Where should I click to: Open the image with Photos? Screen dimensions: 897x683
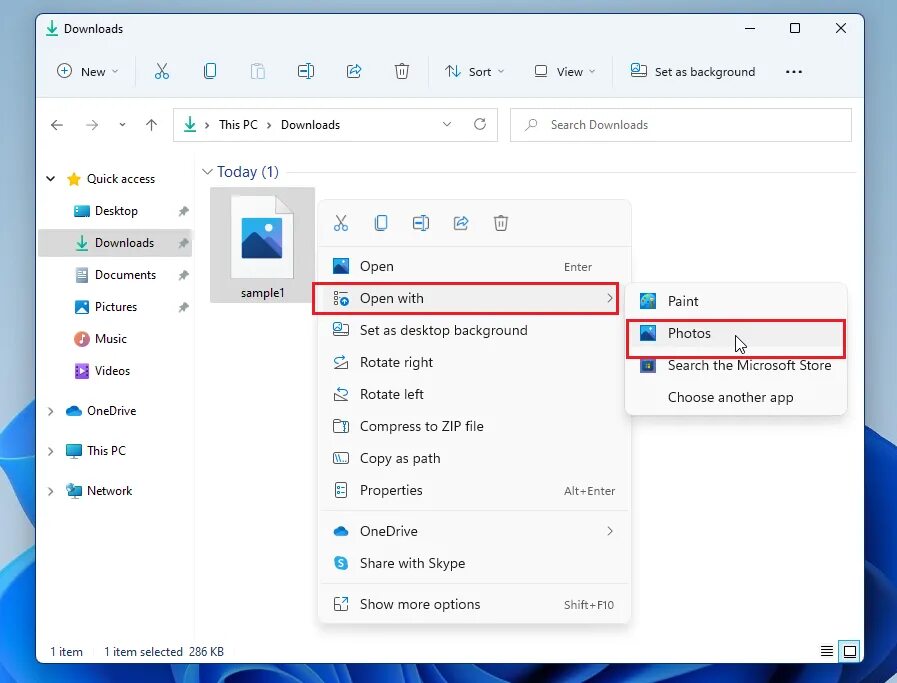tap(736, 333)
